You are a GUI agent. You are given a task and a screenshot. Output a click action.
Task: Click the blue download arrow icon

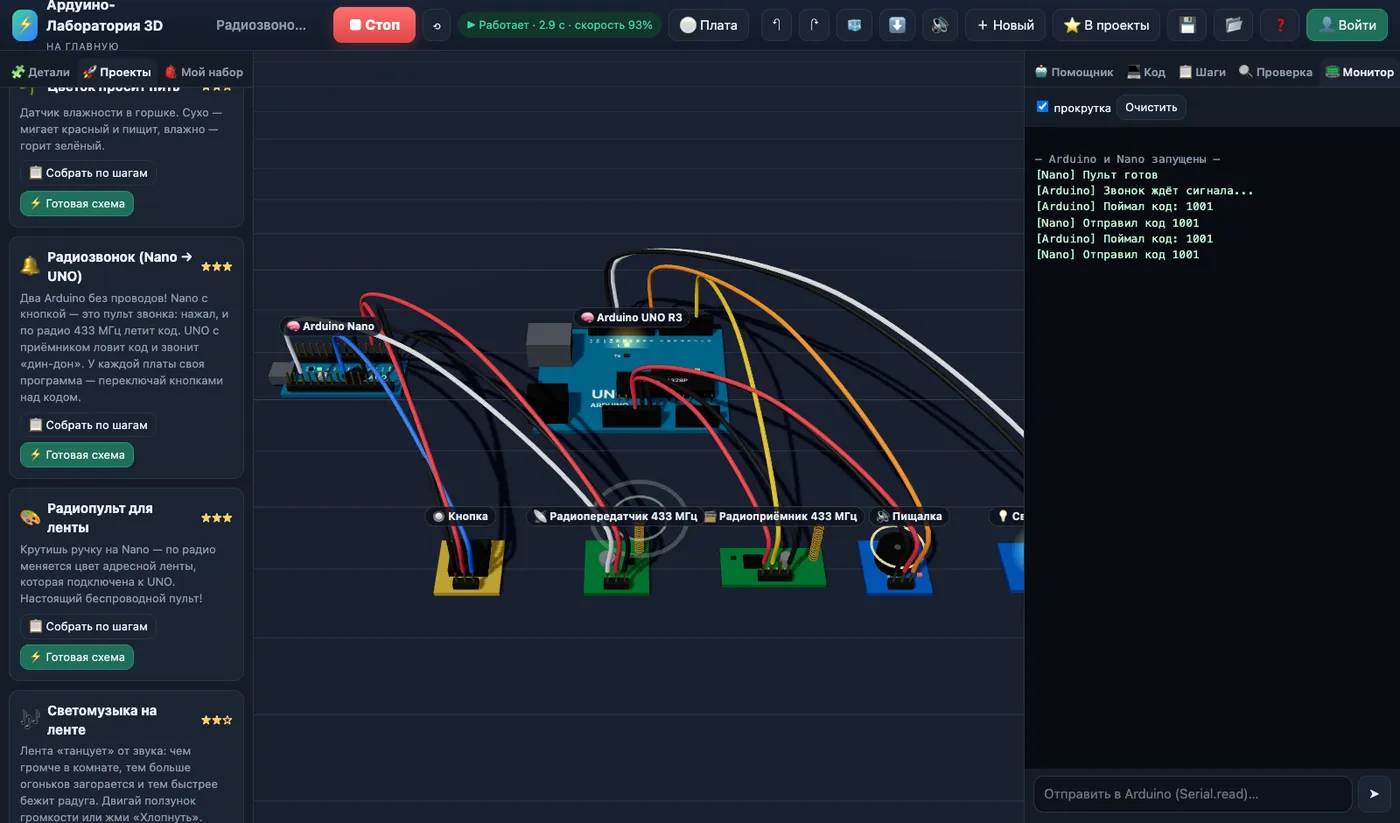pyautogui.click(x=897, y=25)
